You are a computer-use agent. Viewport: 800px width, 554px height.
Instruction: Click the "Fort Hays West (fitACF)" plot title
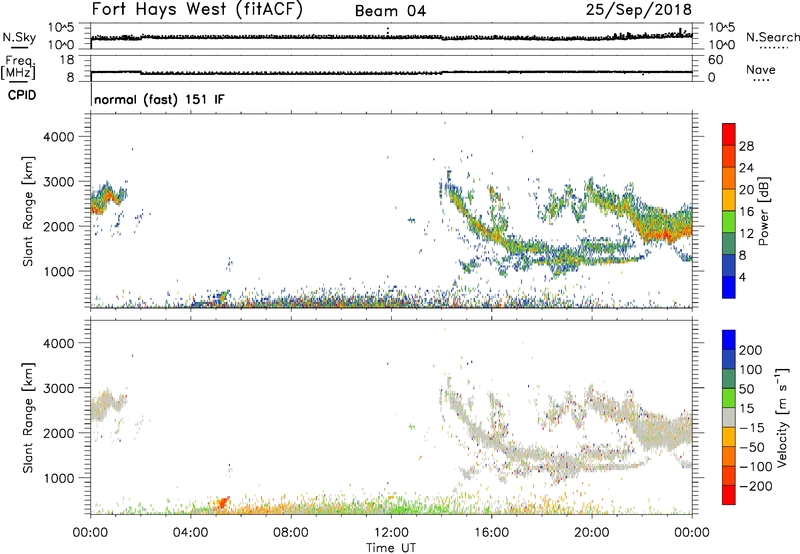tap(197, 9)
